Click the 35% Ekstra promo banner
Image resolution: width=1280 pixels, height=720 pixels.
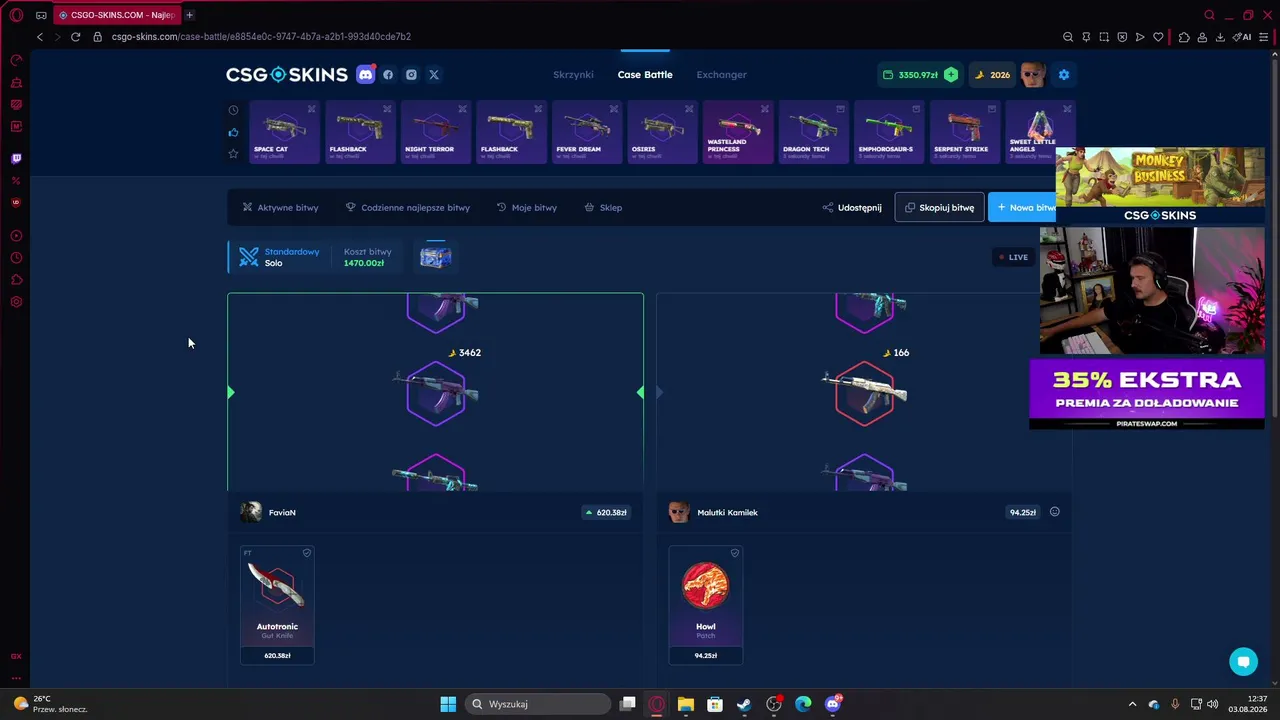[x=1146, y=394]
